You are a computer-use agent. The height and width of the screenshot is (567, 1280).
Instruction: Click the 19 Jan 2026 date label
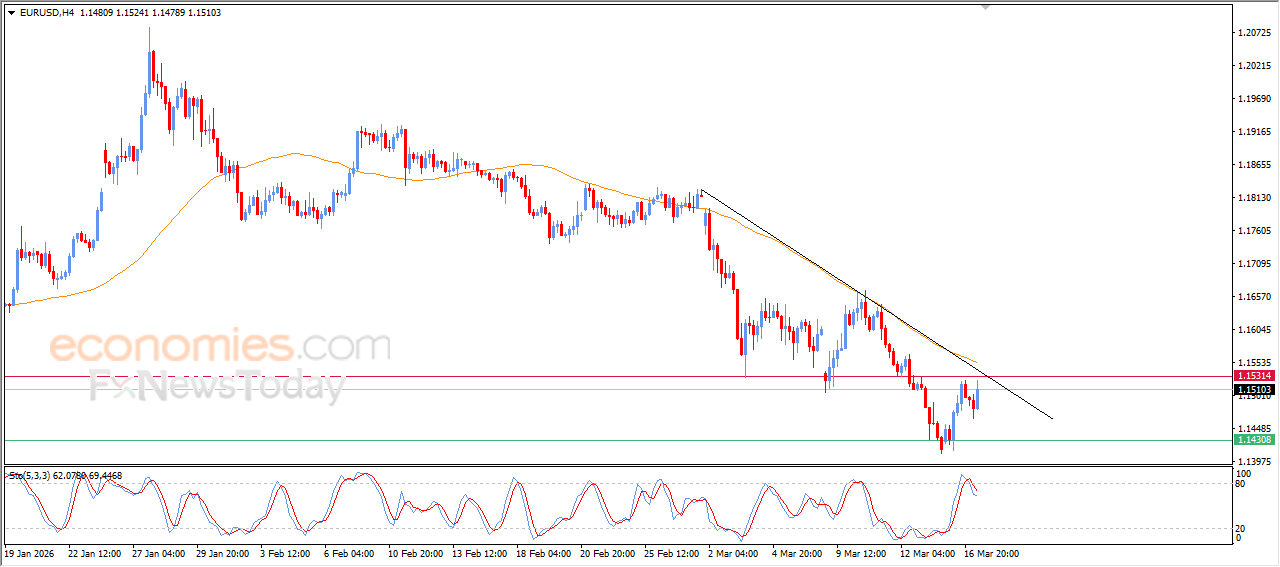click(x=31, y=553)
